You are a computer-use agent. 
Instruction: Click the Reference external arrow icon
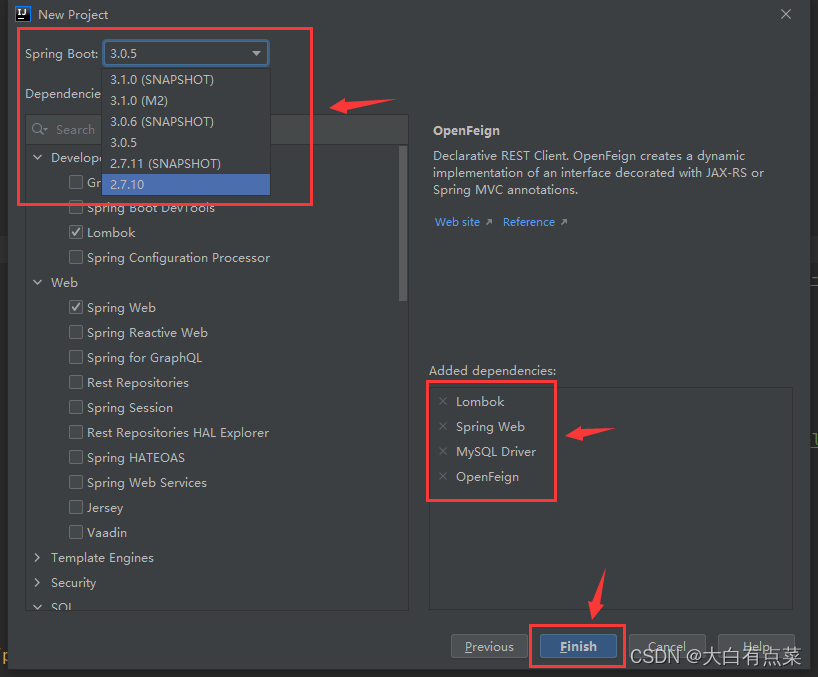[x=564, y=222]
